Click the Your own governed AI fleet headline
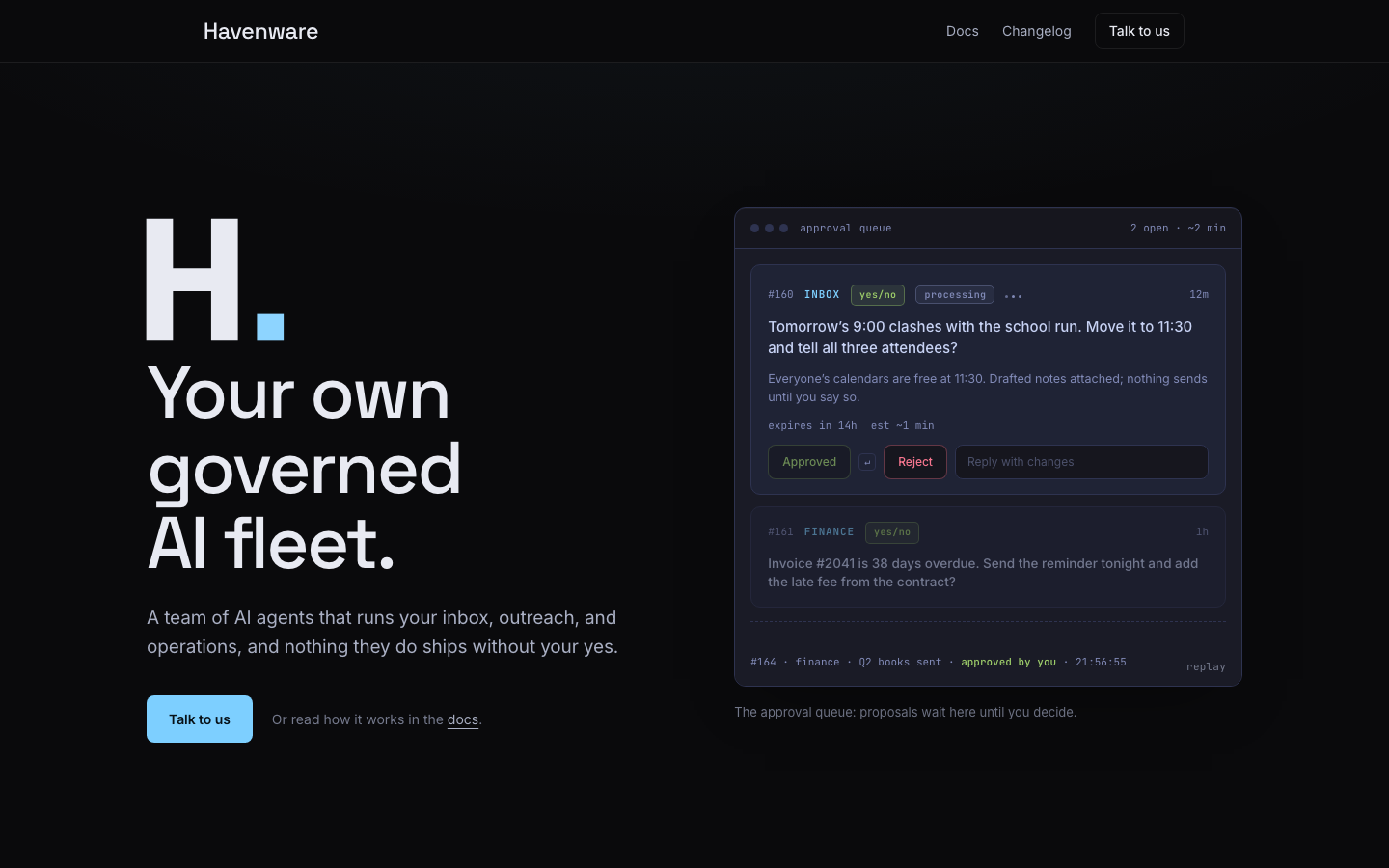Viewport: 1389px width, 868px height. coord(305,469)
